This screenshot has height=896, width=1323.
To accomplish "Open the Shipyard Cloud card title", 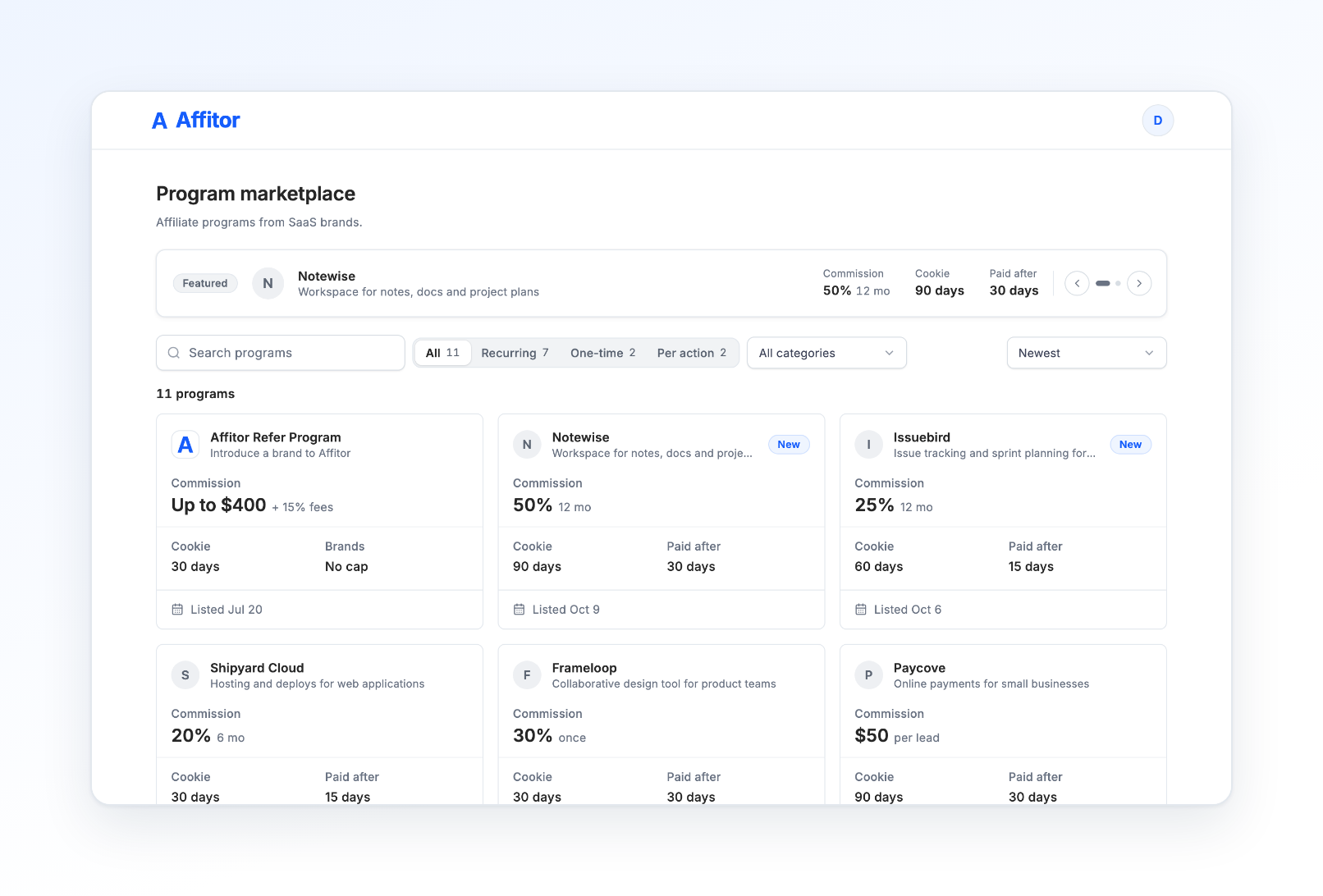I will coord(257,668).
